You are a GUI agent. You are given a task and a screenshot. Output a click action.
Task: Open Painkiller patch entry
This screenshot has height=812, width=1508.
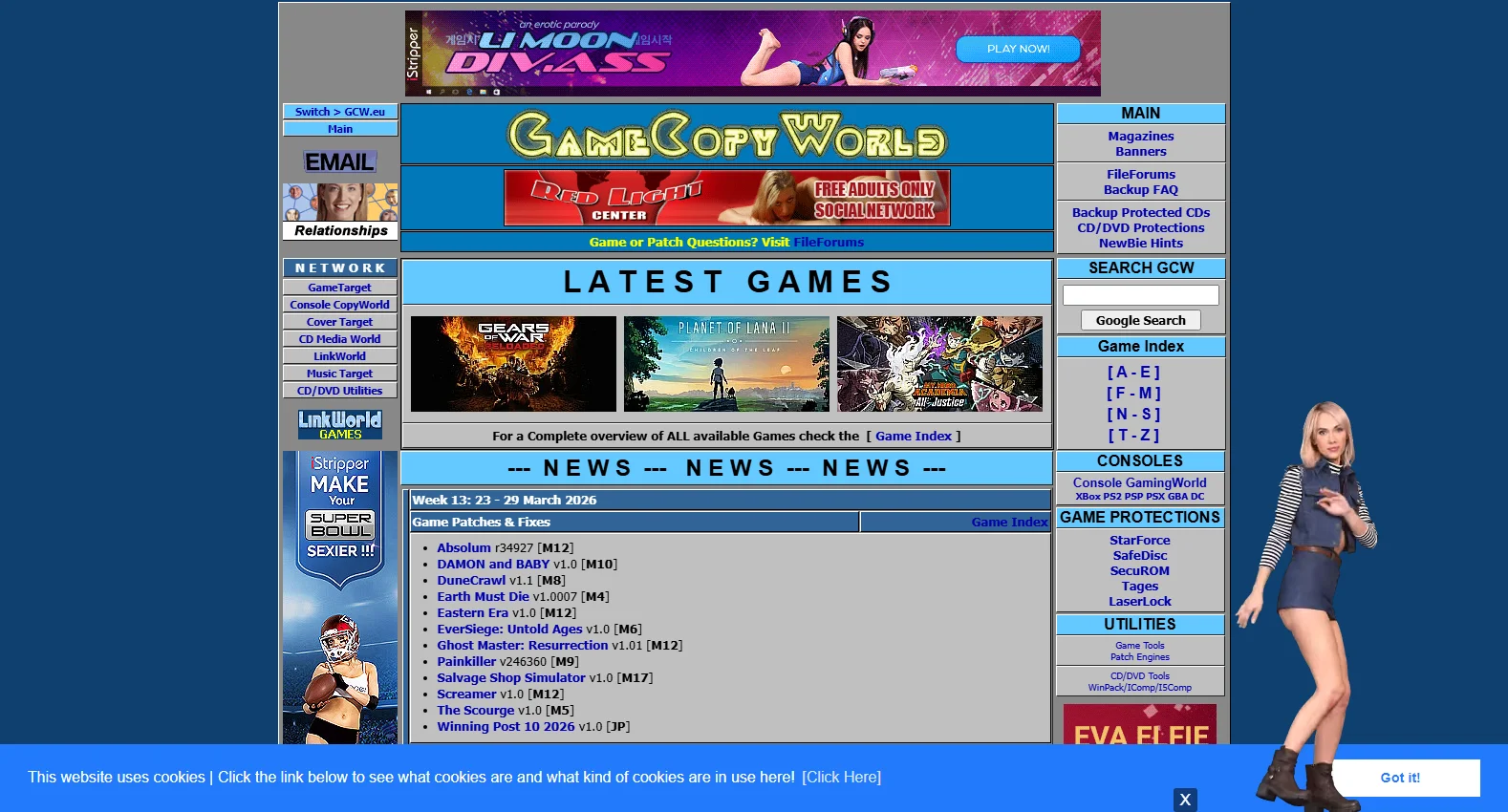click(x=466, y=662)
